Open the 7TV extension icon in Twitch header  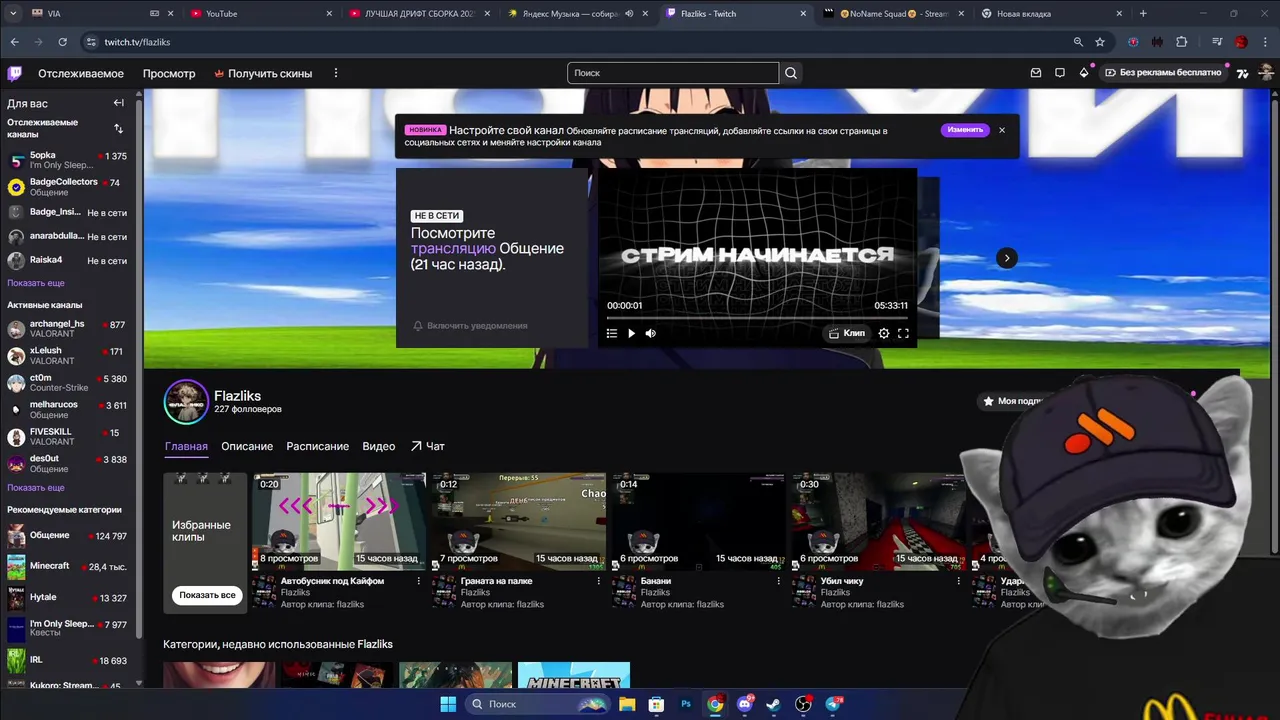click(1242, 73)
